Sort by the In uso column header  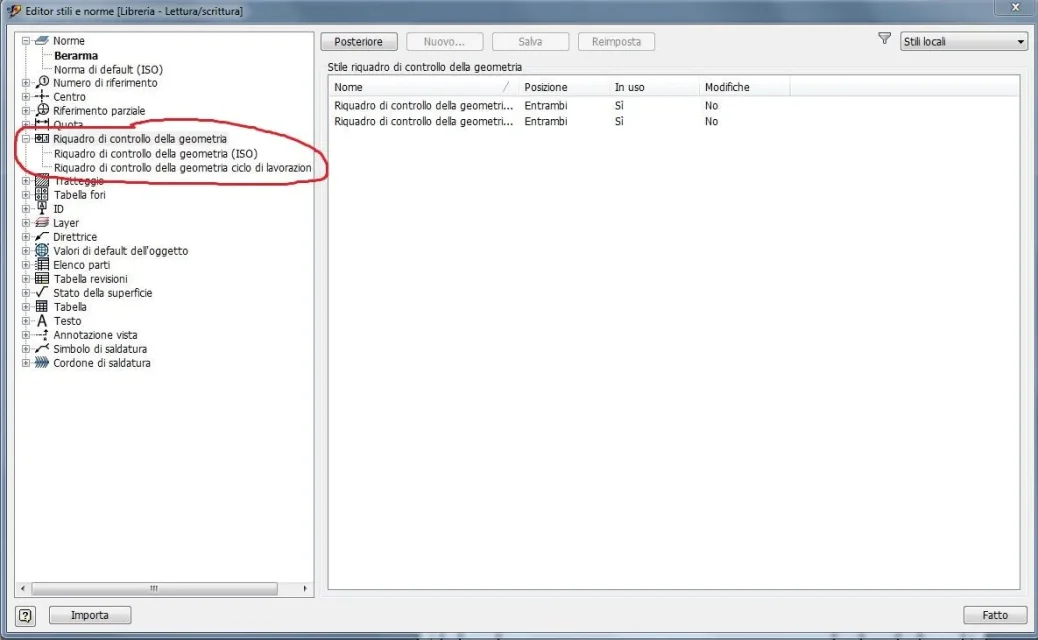coord(653,87)
